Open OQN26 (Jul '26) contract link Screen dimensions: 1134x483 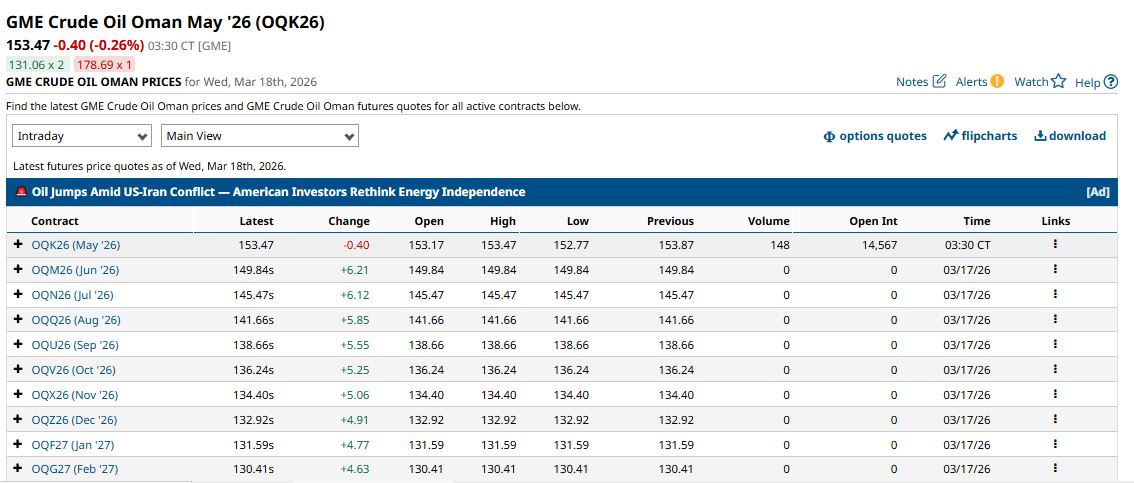72,295
